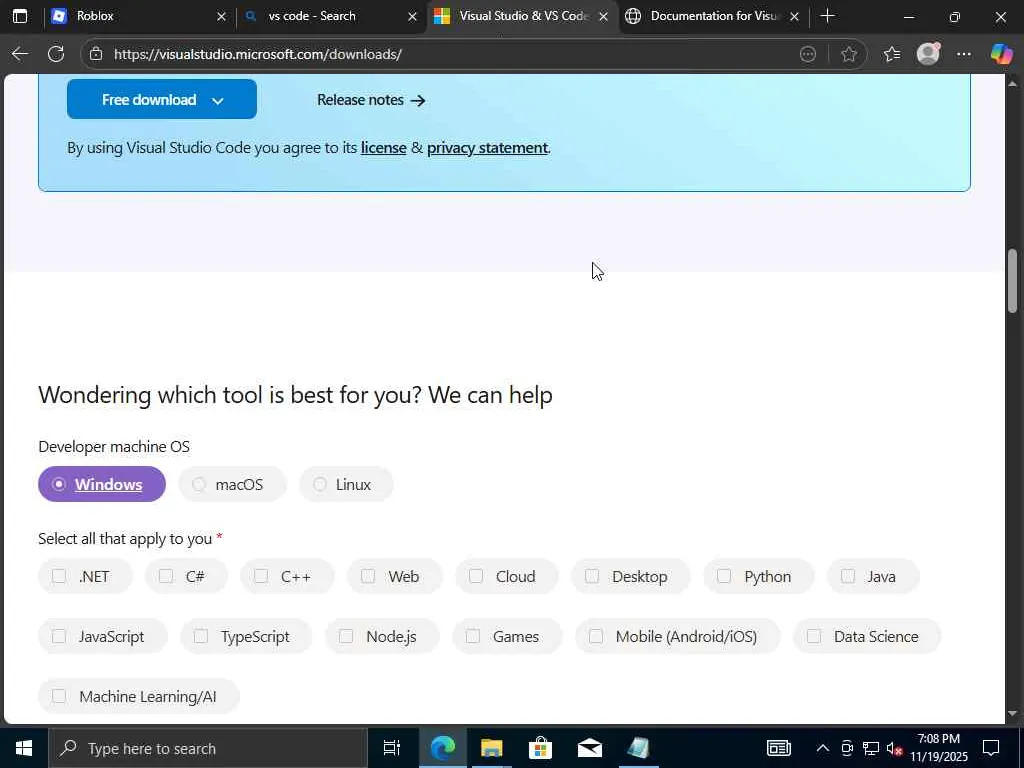The image size is (1024, 768).
Task: Close the vs code - Search tab
Action: [x=412, y=16]
